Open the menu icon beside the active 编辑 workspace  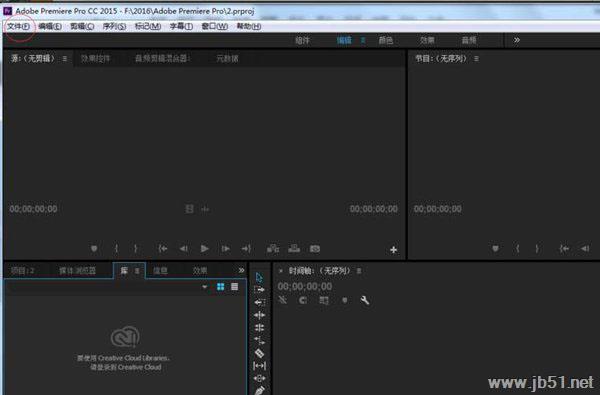(x=363, y=40)
